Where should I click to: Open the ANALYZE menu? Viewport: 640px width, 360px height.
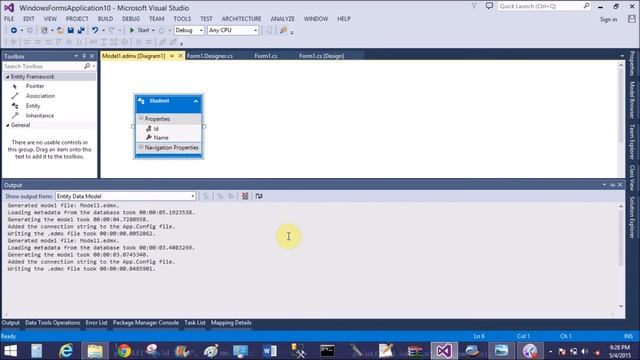(x=282, y=19)
